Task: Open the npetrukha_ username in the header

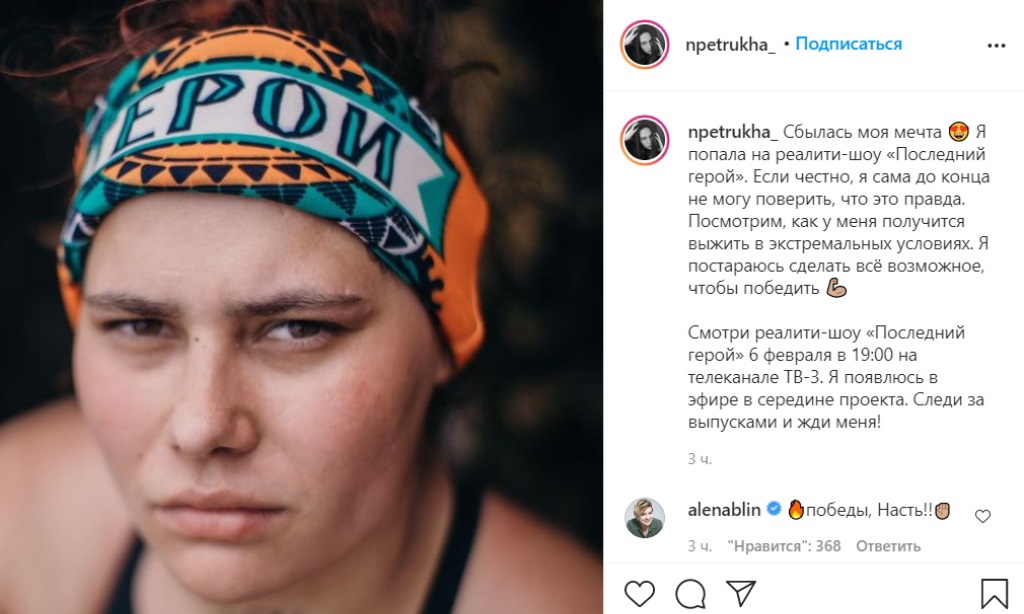Action: click(730, 44)
